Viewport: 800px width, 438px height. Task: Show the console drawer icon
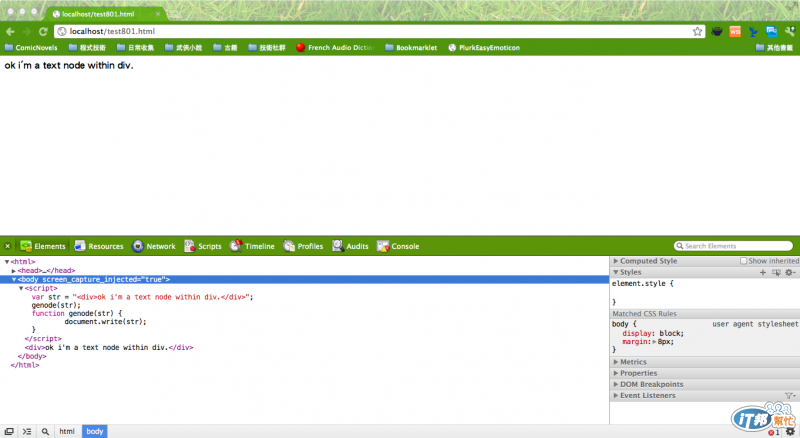point(27,432)
